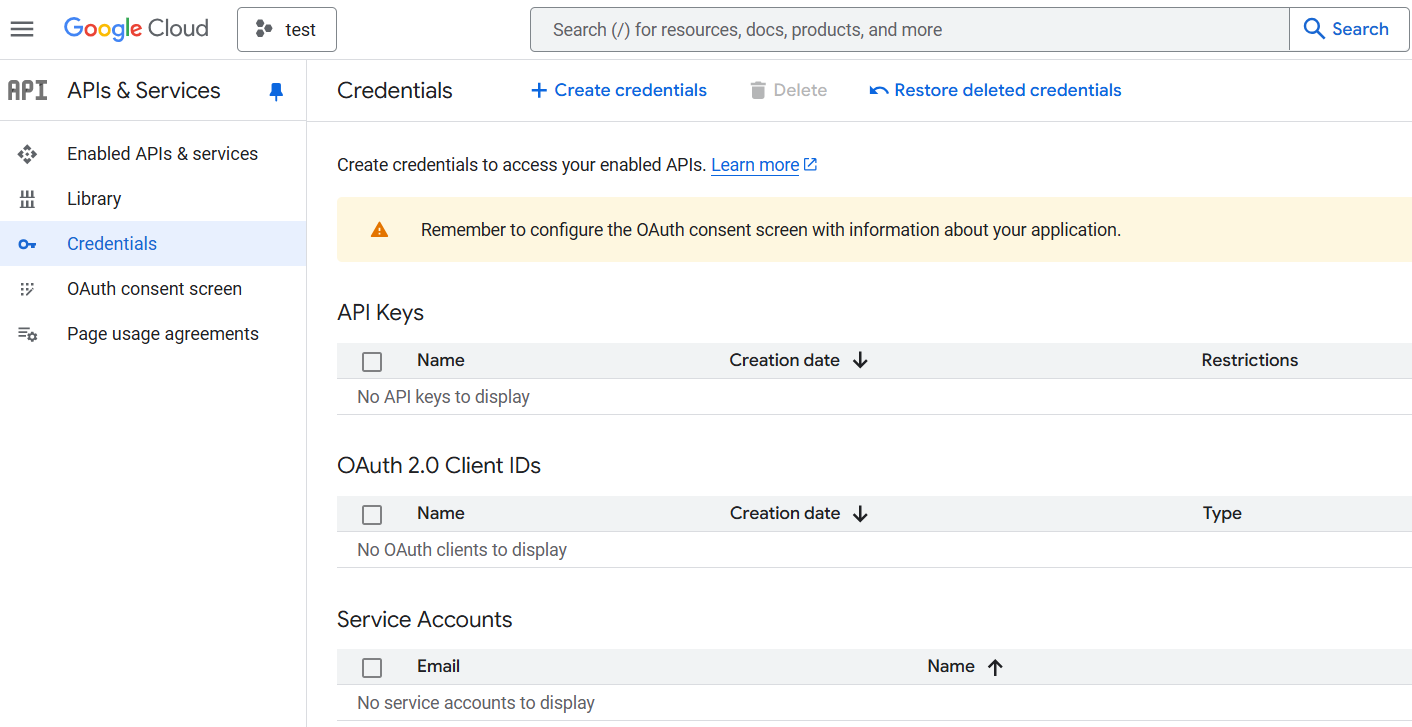Click the search input field
The image size is (1412, 727).
point(909,30)
